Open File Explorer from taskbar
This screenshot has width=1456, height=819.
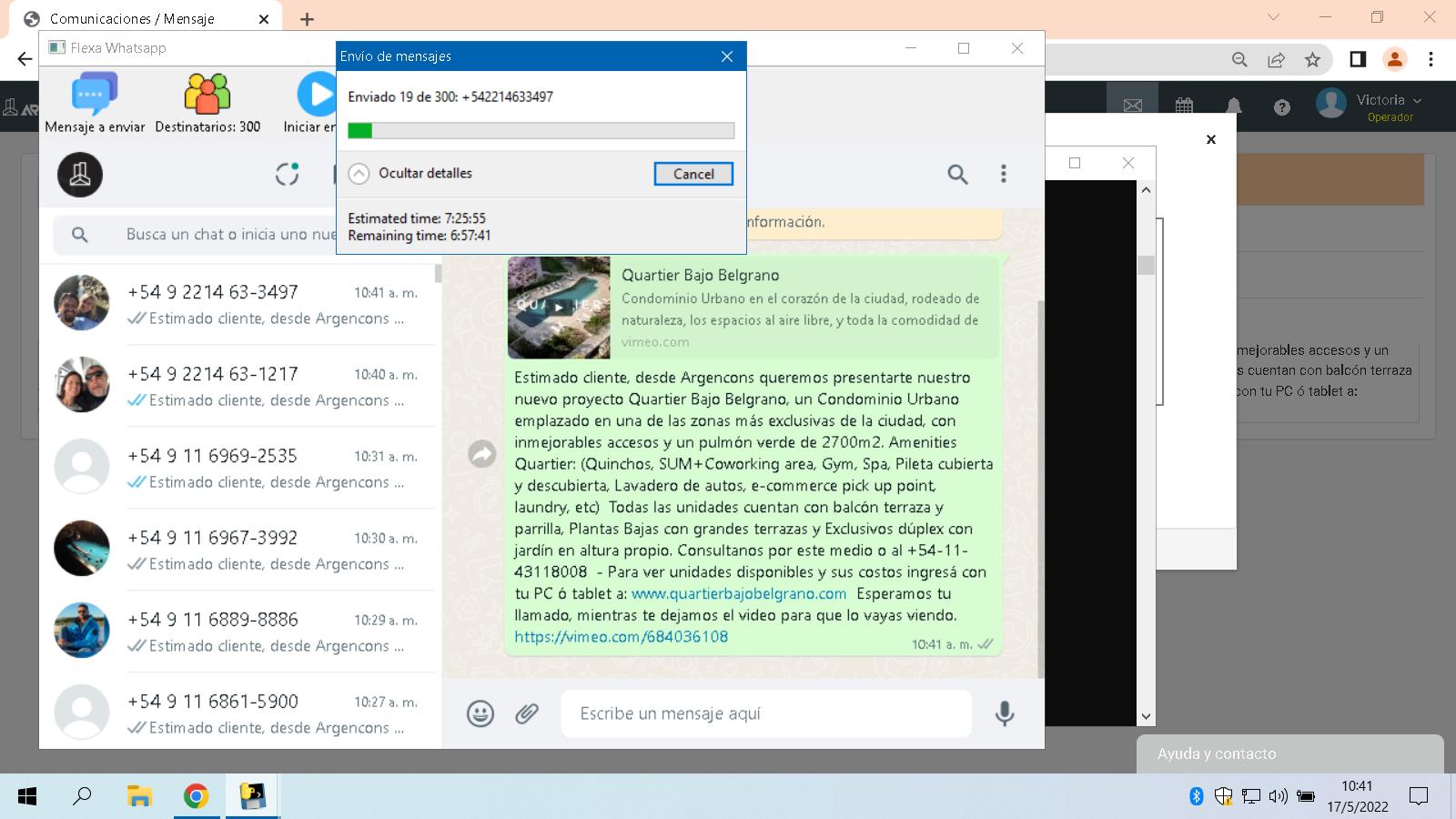coord(139,797)
